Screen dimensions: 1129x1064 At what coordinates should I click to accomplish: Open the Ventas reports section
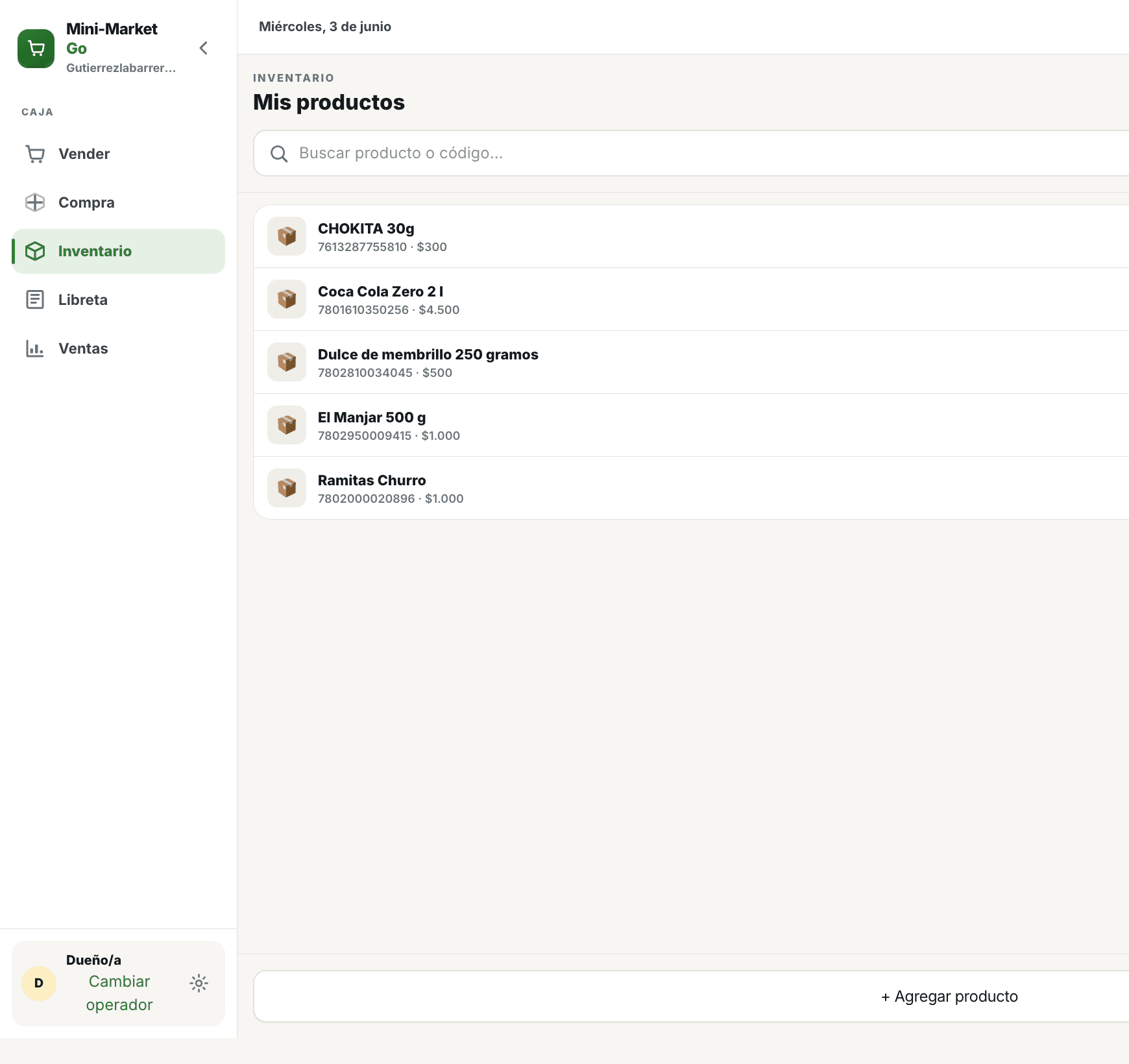coord(118,348)
